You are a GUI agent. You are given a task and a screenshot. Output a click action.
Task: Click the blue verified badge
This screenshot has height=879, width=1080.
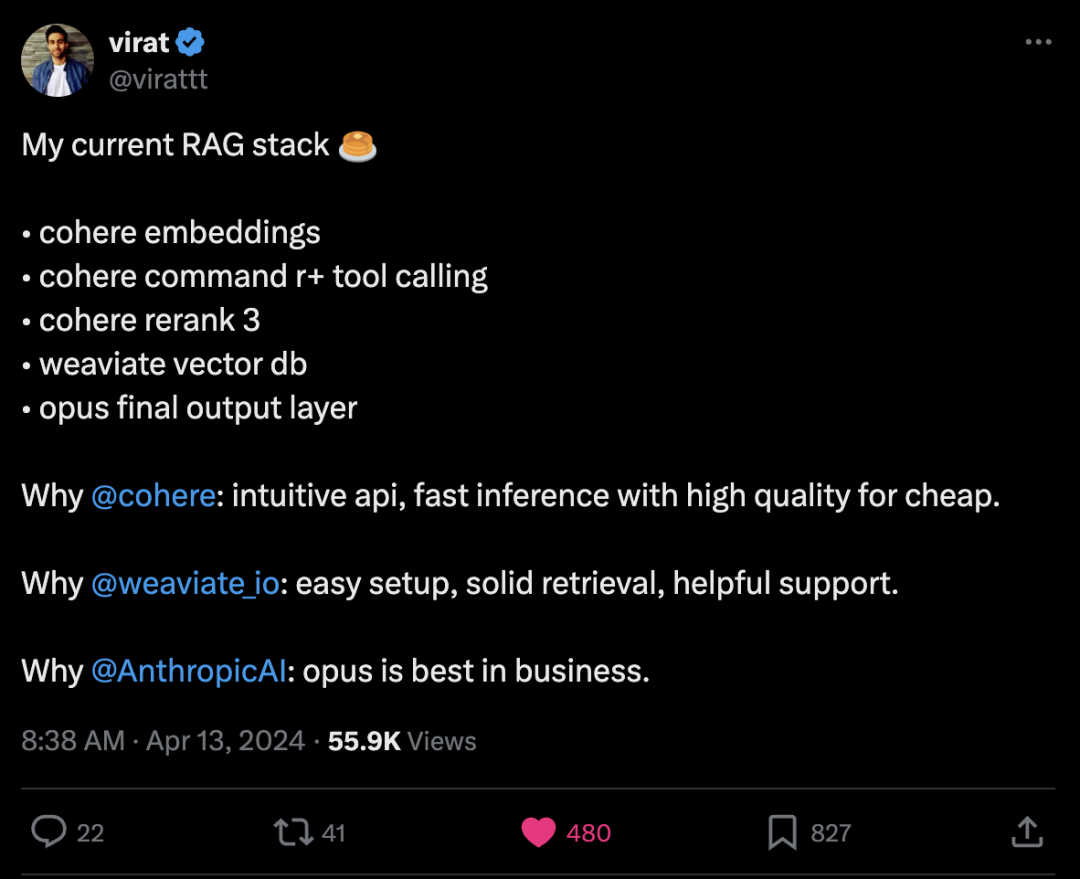click(x=190, y=42)
